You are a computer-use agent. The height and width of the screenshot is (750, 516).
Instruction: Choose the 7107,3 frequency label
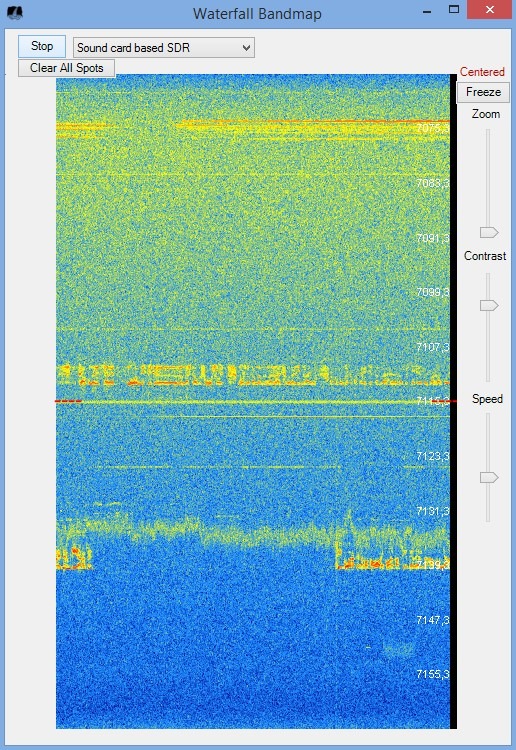[x=432, y=347]
